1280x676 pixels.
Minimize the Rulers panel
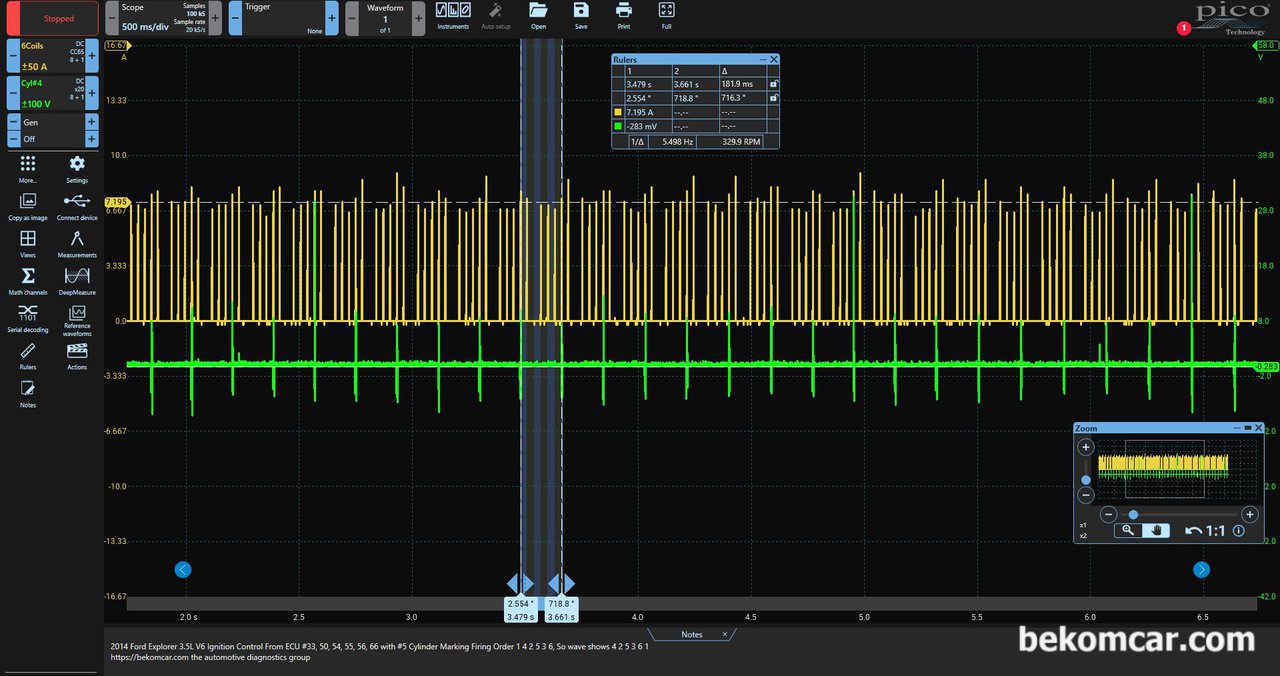point(762,60)
